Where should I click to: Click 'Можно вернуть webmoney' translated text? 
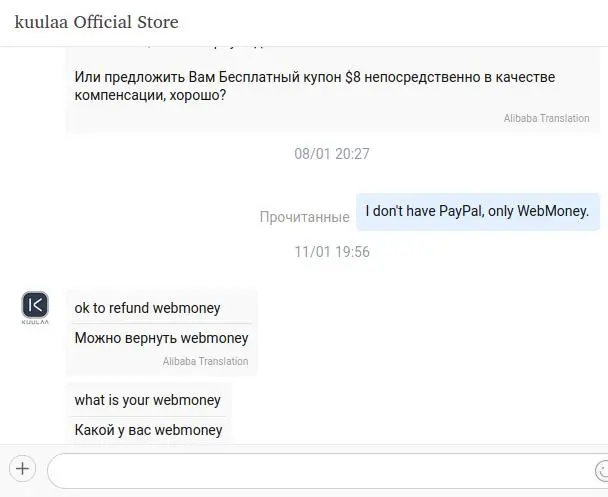click(x=161, y=338)
